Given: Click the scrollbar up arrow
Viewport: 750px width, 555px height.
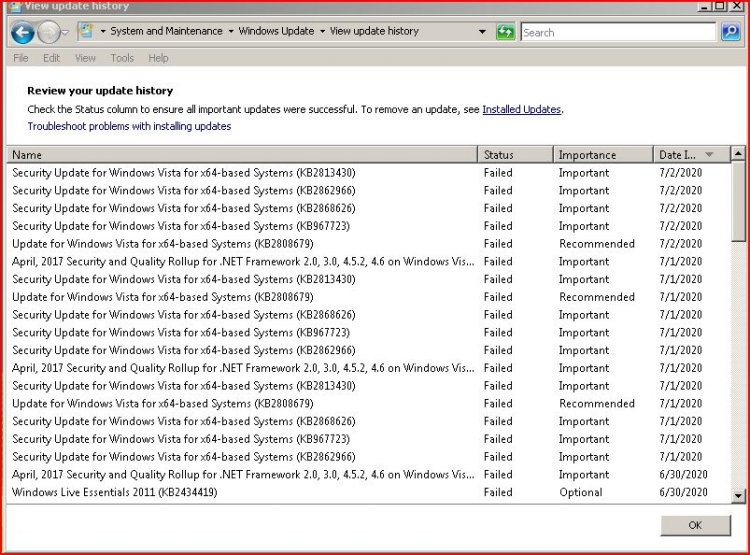Looking at the screenshot, I should click(x=739, y=154).
